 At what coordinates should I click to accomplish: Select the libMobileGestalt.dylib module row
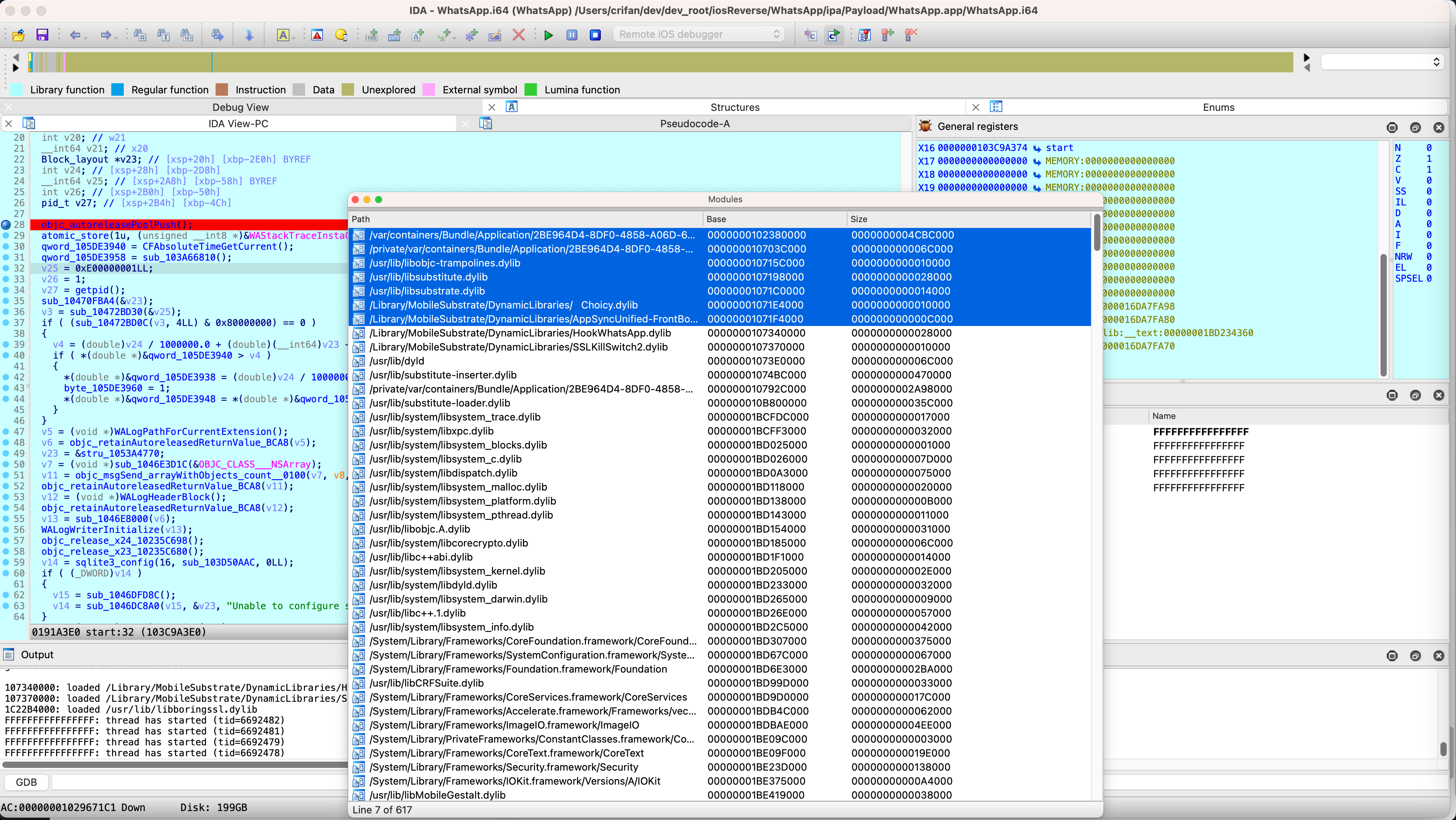click(720, 795)
